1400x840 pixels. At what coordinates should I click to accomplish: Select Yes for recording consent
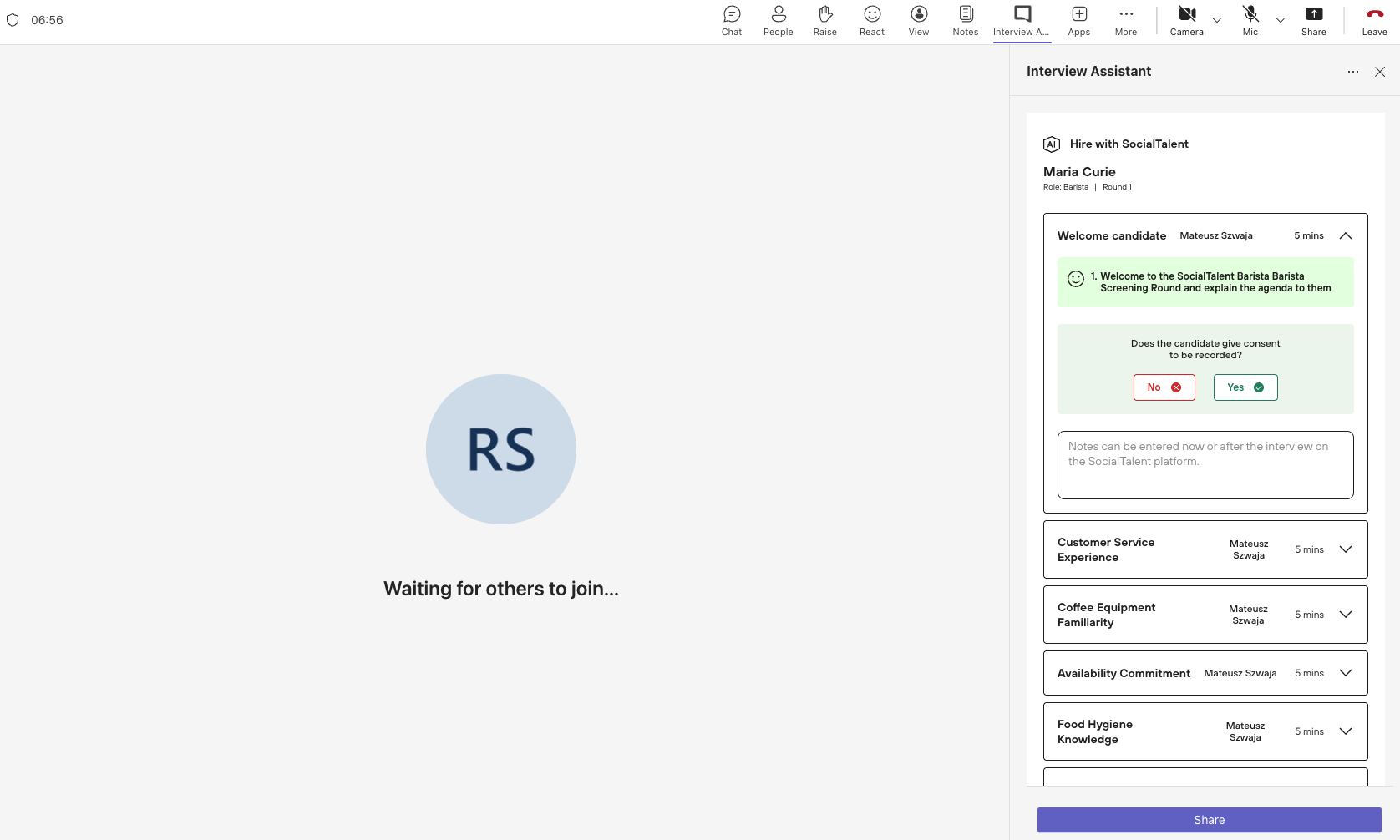[1245, 387]
